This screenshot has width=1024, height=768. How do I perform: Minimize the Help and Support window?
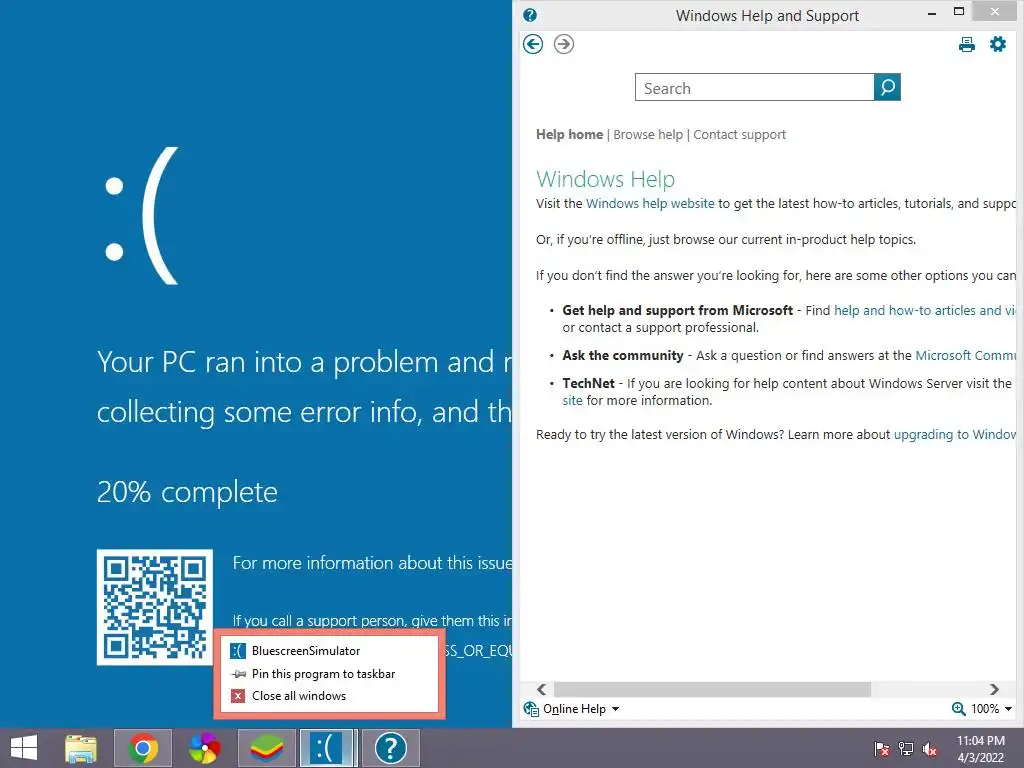pos(932,13)
